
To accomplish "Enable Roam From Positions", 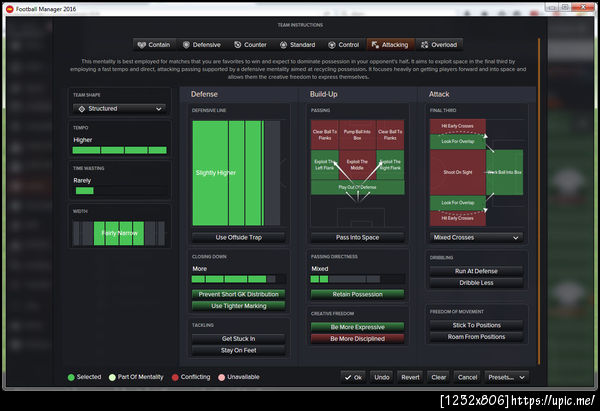I will (476, 337).
